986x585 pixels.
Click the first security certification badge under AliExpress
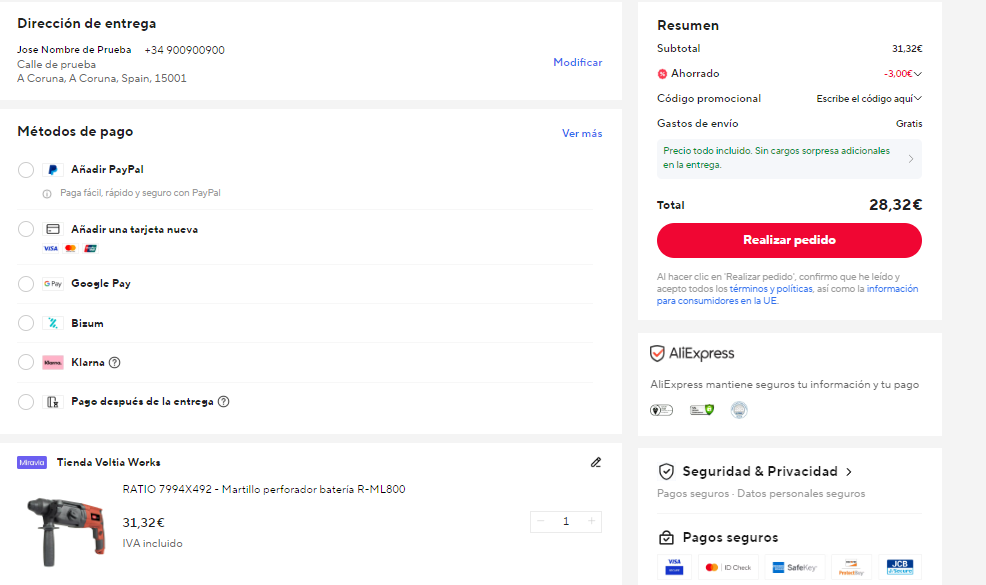662,410
